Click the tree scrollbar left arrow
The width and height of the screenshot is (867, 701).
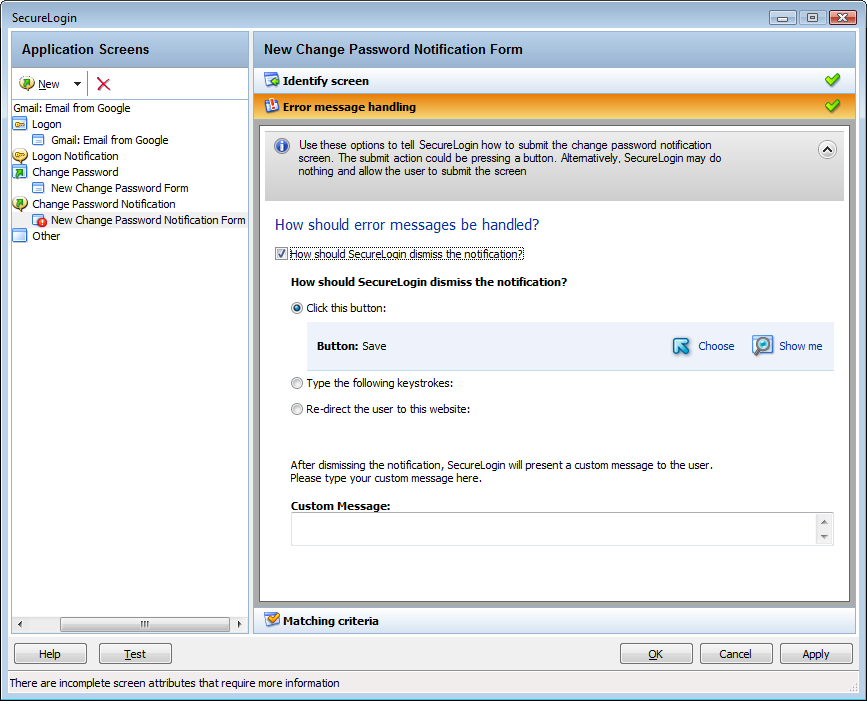pyautogui.click(x=20, y=624)
